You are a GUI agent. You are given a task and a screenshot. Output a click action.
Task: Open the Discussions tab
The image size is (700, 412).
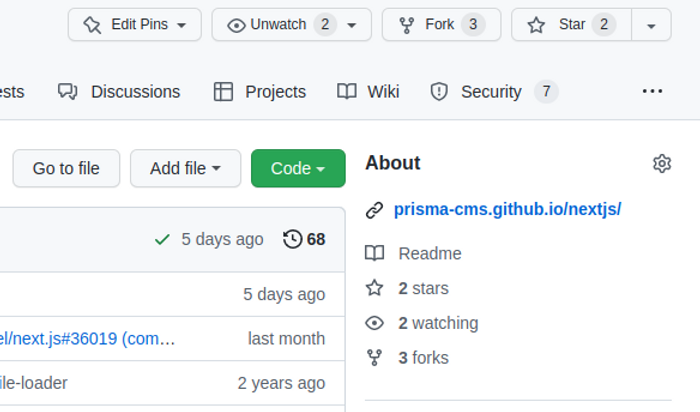pos(119,92)
